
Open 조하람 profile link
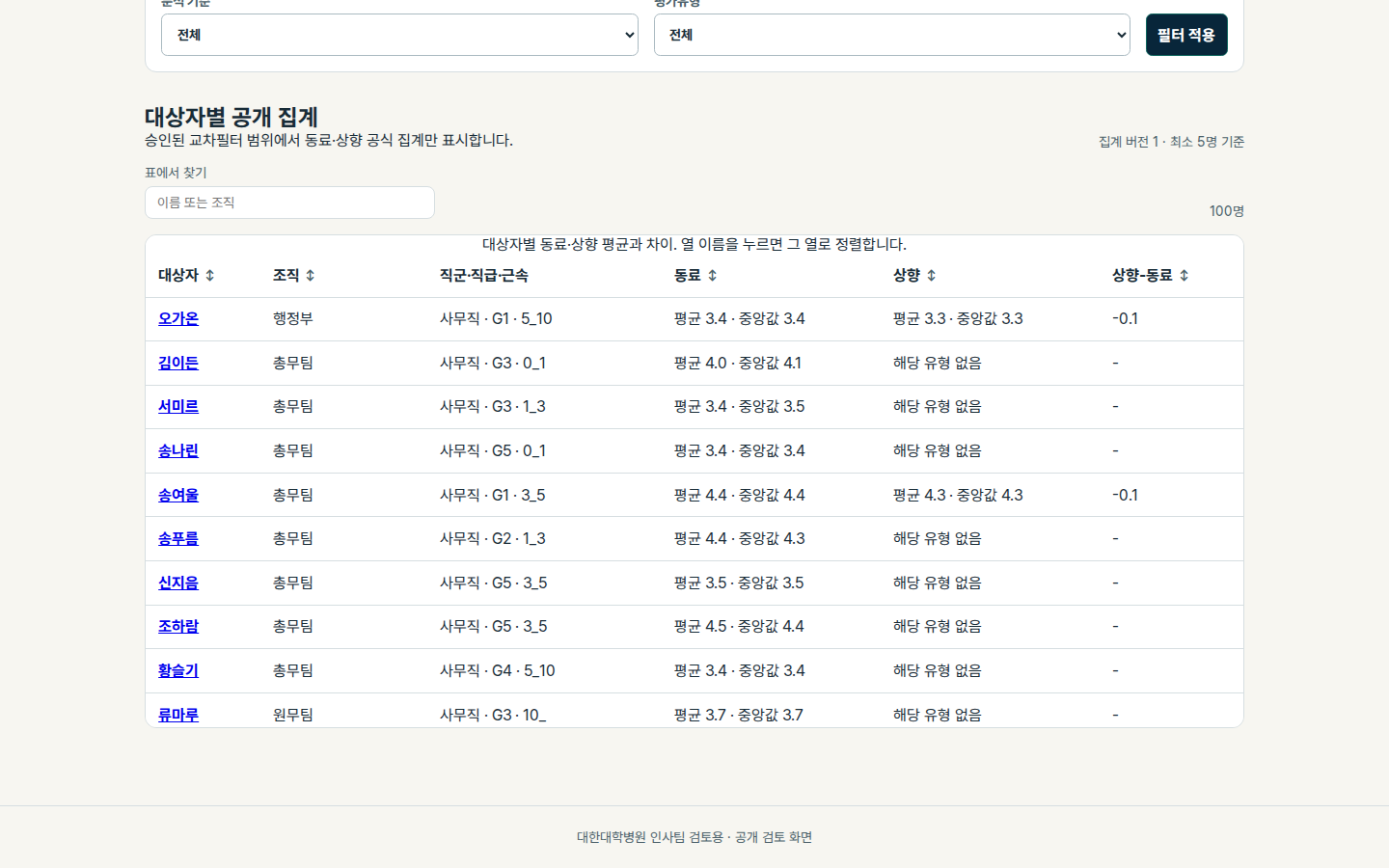coord(178,627)
